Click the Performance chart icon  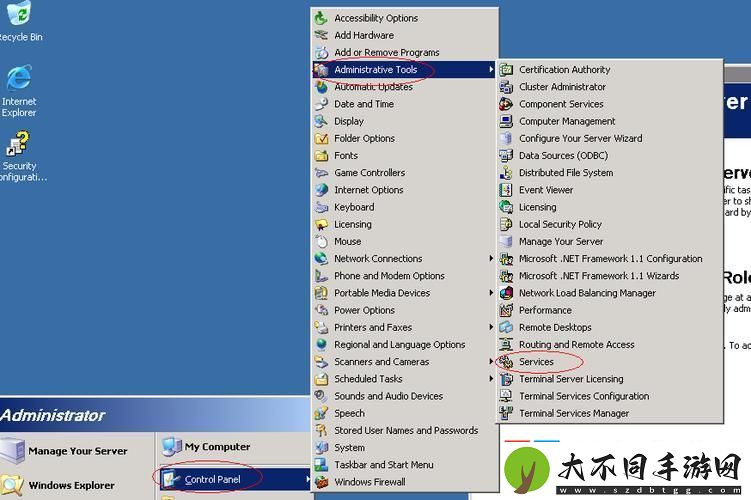506,310
